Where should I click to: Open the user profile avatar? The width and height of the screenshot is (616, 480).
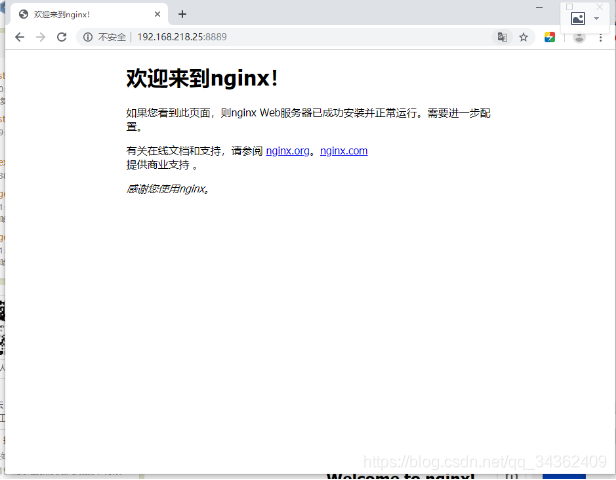coord(579,37)
